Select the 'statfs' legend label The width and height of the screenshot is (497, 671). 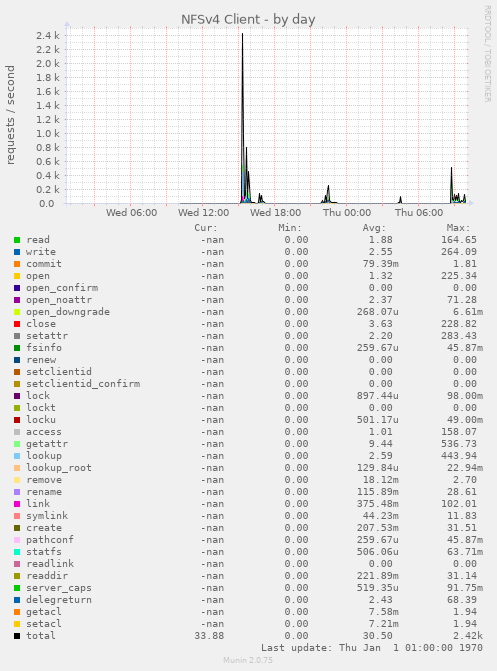(x=44, y=552)
